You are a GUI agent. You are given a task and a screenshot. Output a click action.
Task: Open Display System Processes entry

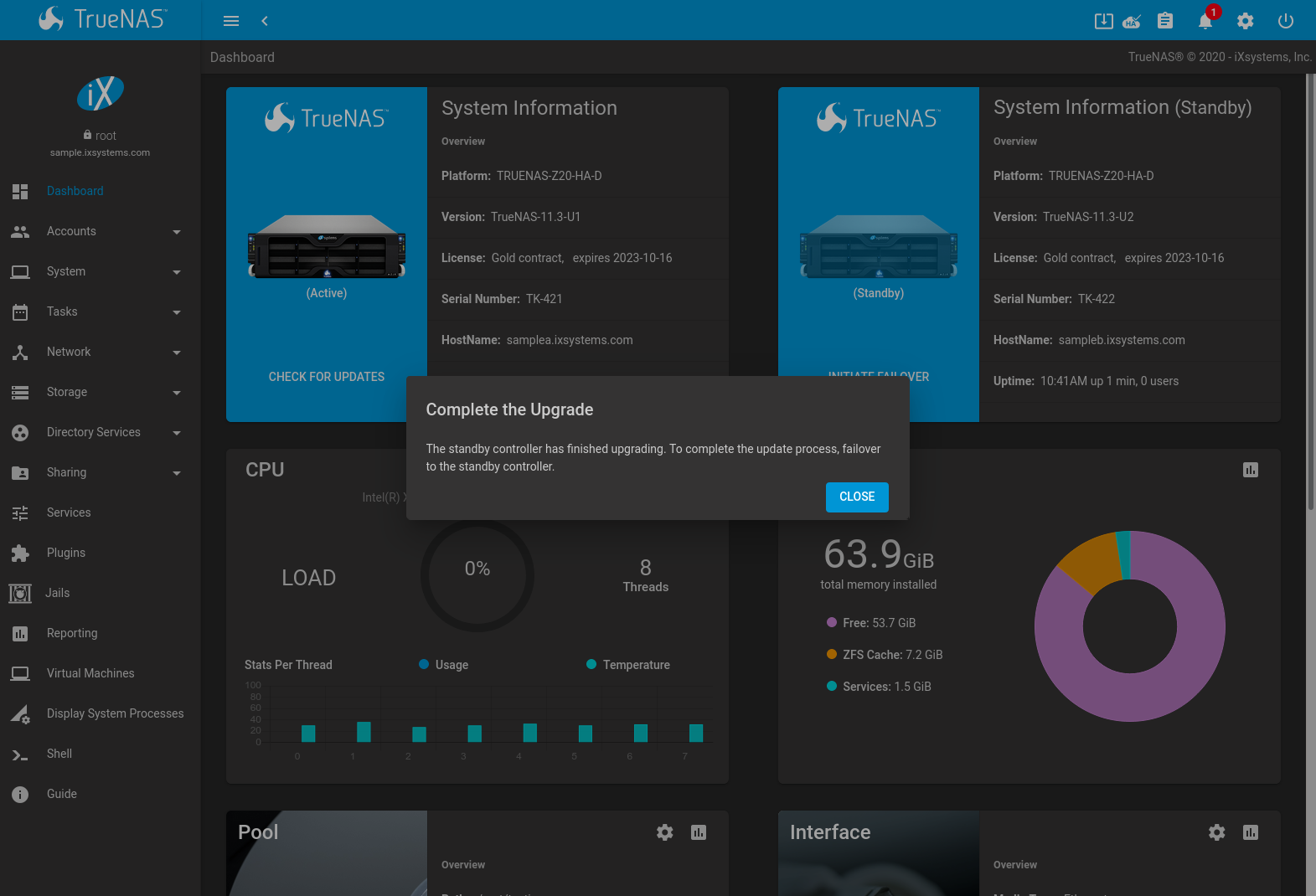point(101,713)
